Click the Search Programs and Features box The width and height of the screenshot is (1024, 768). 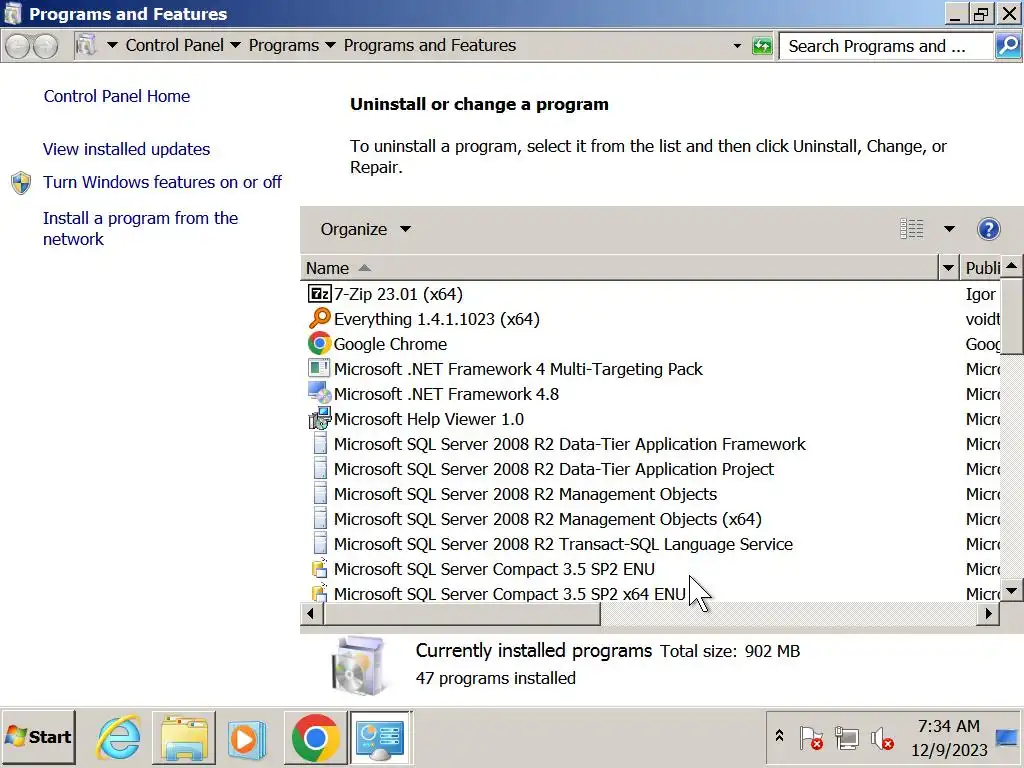click(886, 46)
